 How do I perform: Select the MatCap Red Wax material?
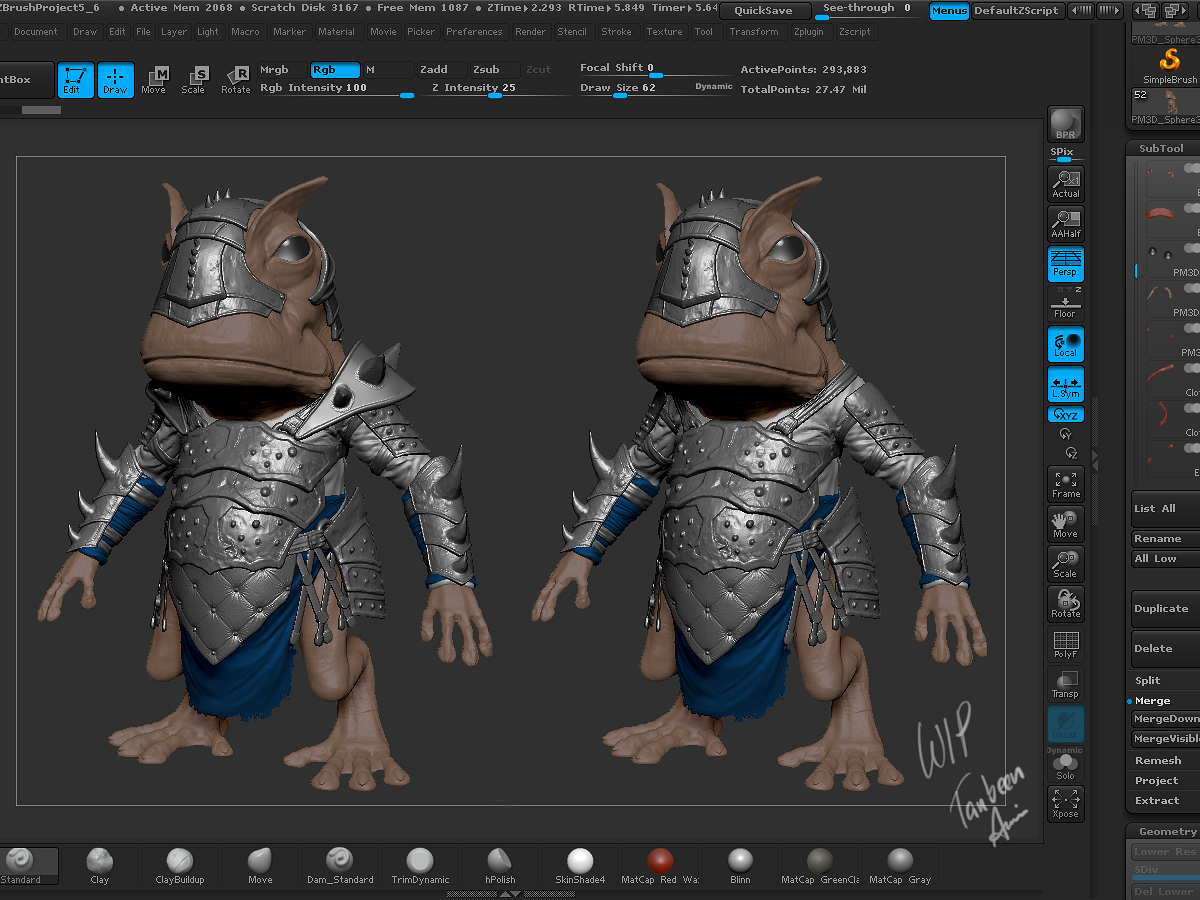660,866
